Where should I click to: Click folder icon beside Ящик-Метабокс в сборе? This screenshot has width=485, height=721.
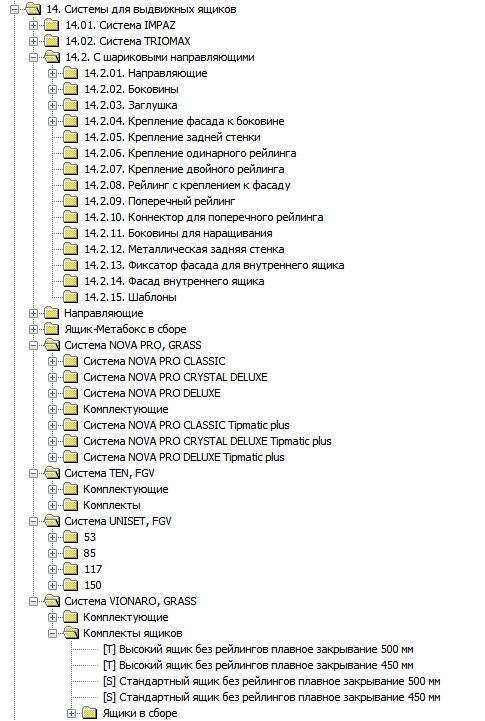click(x=51, y=329)
